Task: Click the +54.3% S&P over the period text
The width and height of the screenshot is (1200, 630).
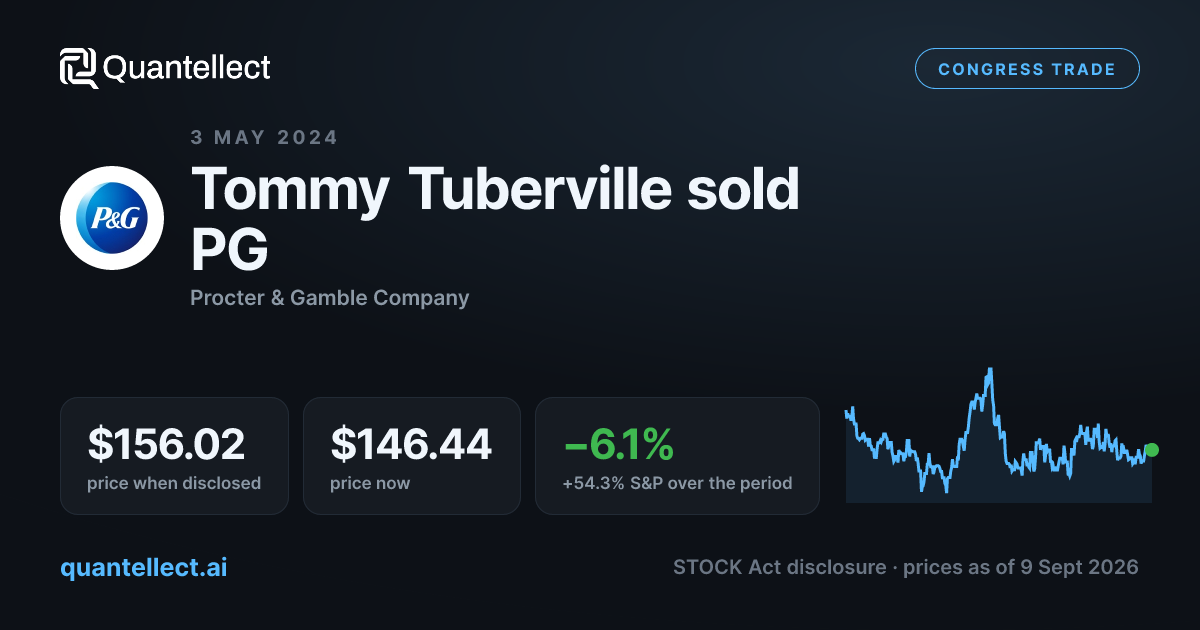Action: click(x=677, y=483)
